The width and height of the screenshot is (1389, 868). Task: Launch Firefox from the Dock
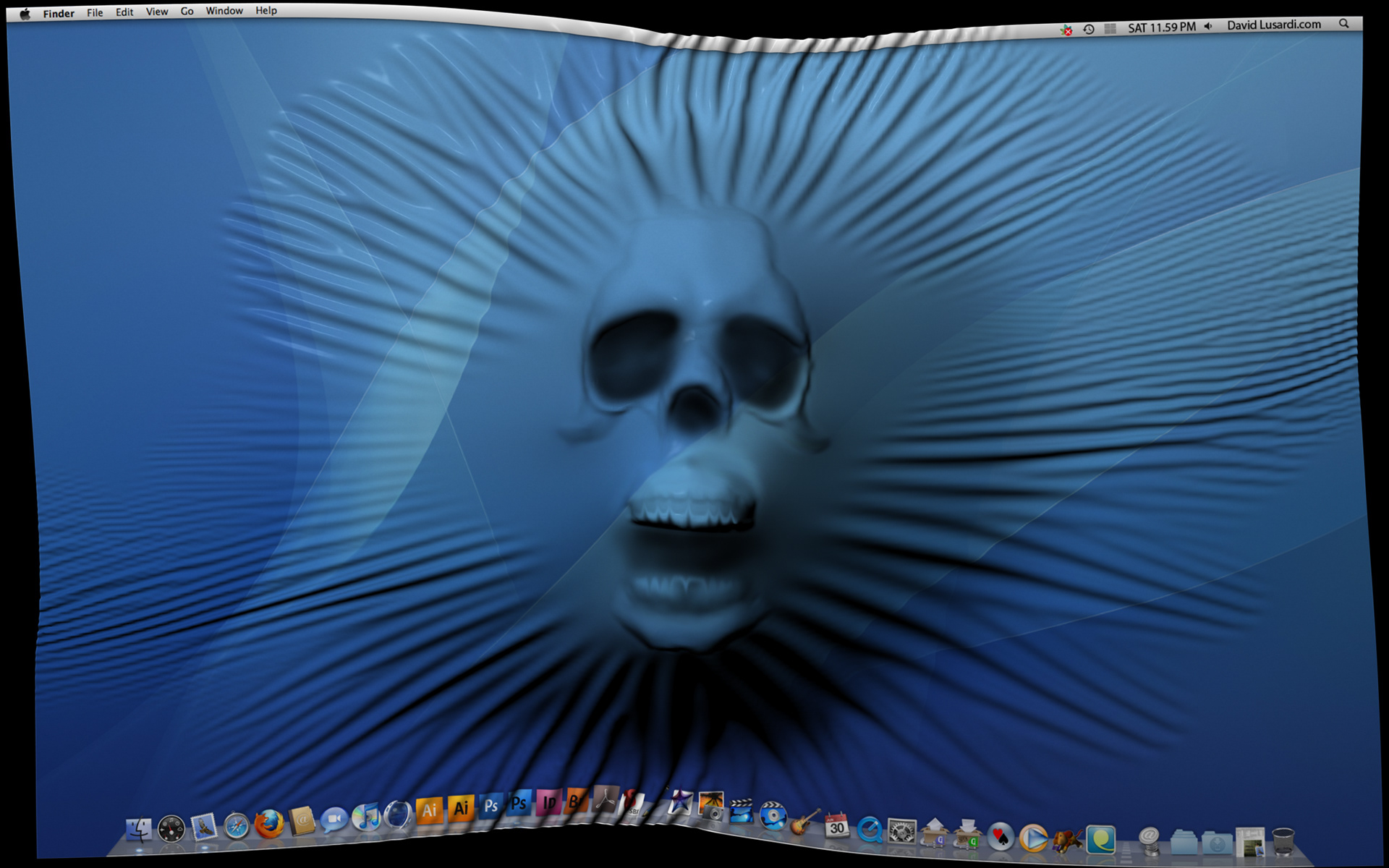coord(269,824)
